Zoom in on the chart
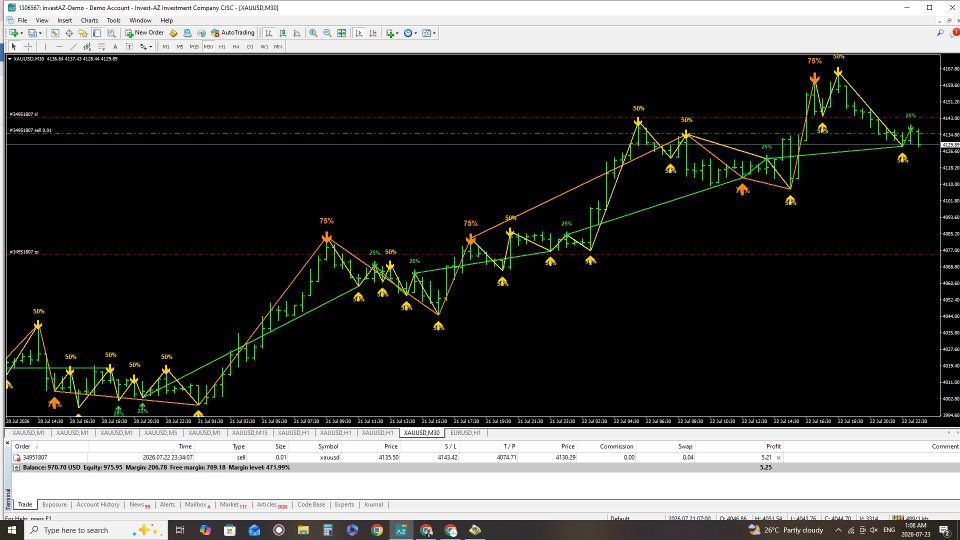This screenshot has width=960, height=540. click(x=313, y=33)
